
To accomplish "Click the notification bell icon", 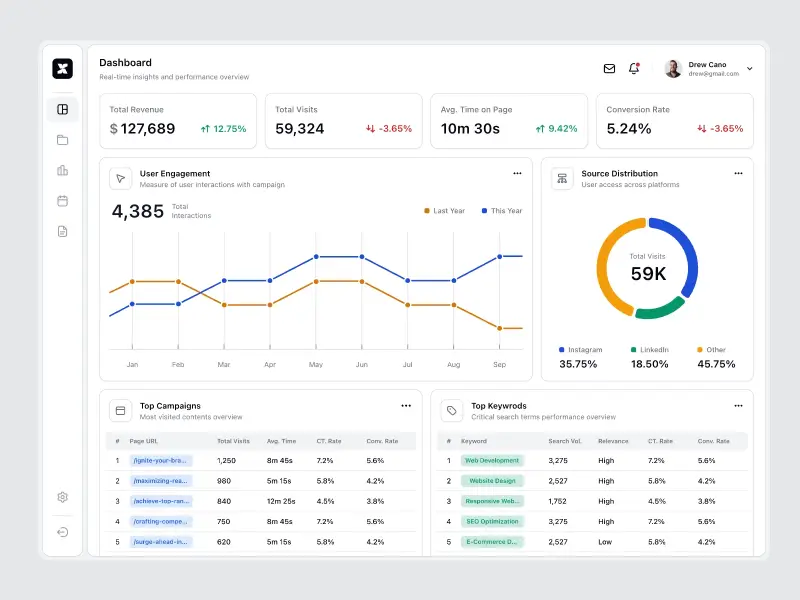I will (634, 69).
